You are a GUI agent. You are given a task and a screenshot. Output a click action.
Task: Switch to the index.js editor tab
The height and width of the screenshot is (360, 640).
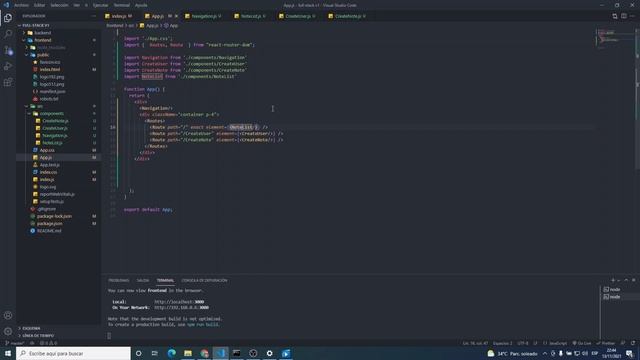point(120,16)
